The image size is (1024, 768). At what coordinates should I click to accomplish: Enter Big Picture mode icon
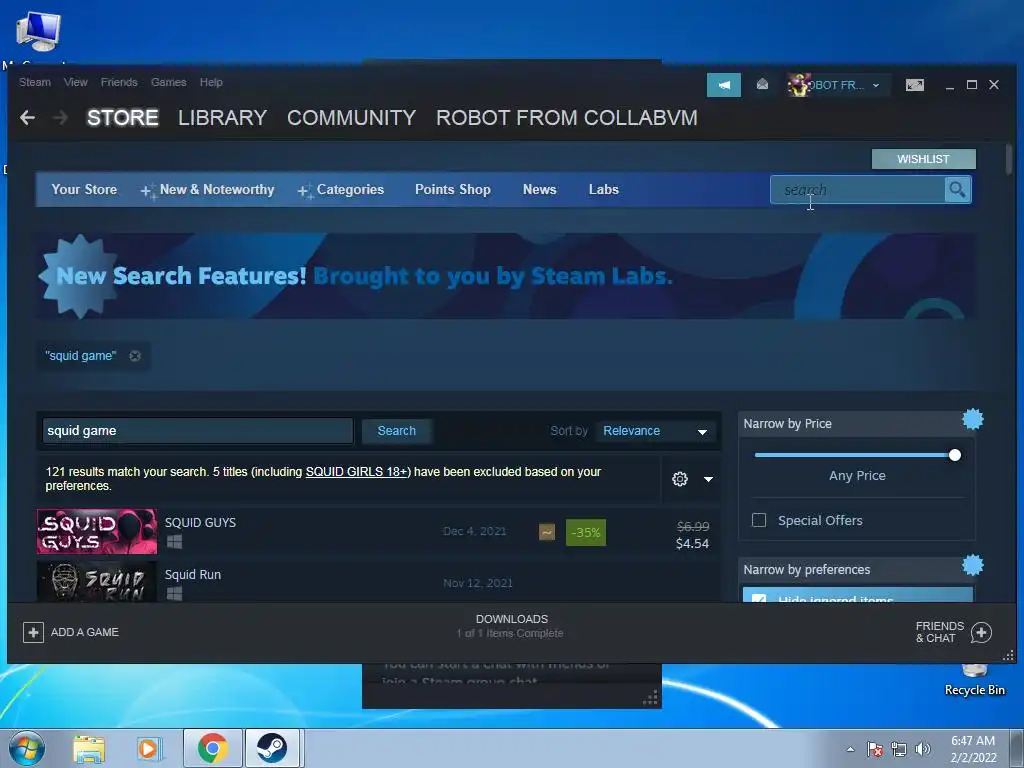tap(914, 85)
